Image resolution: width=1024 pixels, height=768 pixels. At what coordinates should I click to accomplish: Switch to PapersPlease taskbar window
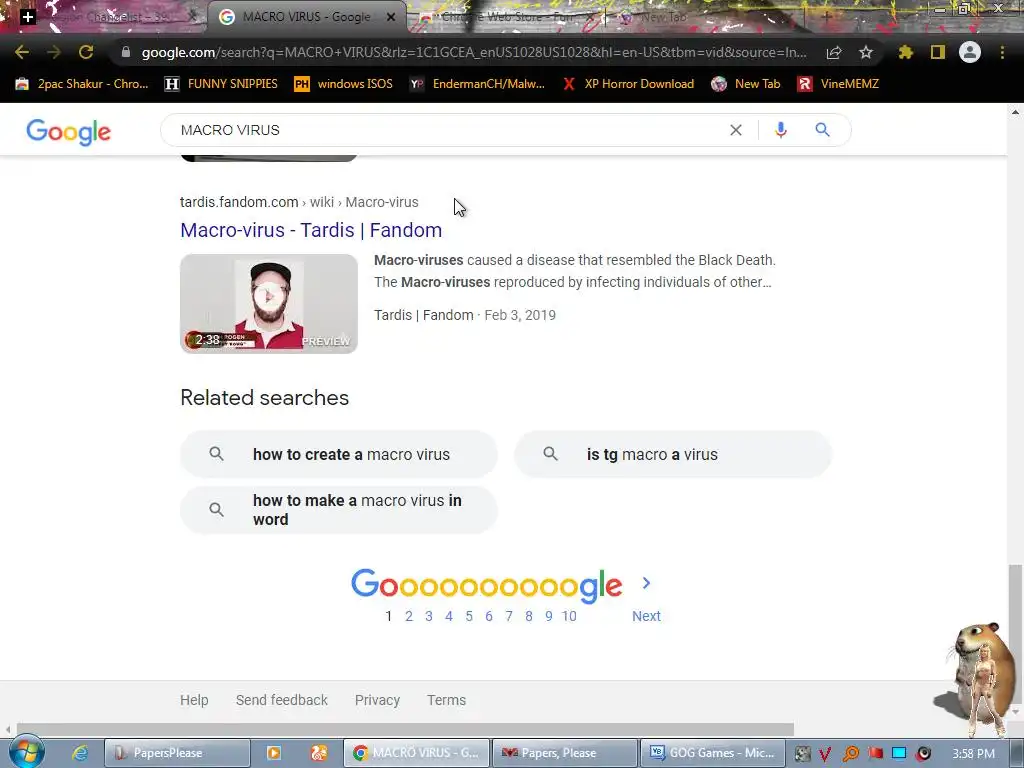pyautogui.click(x=178, y=753)
